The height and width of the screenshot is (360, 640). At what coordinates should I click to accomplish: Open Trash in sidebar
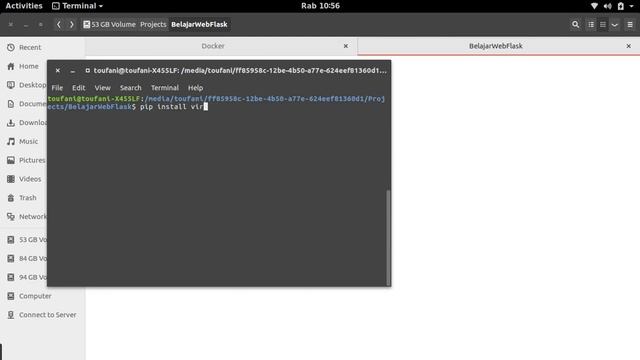[22, 198]
